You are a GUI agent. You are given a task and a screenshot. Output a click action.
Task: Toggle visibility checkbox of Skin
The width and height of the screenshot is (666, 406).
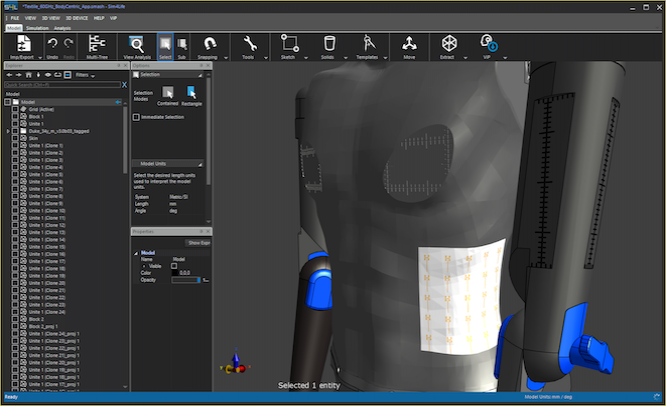15,138
